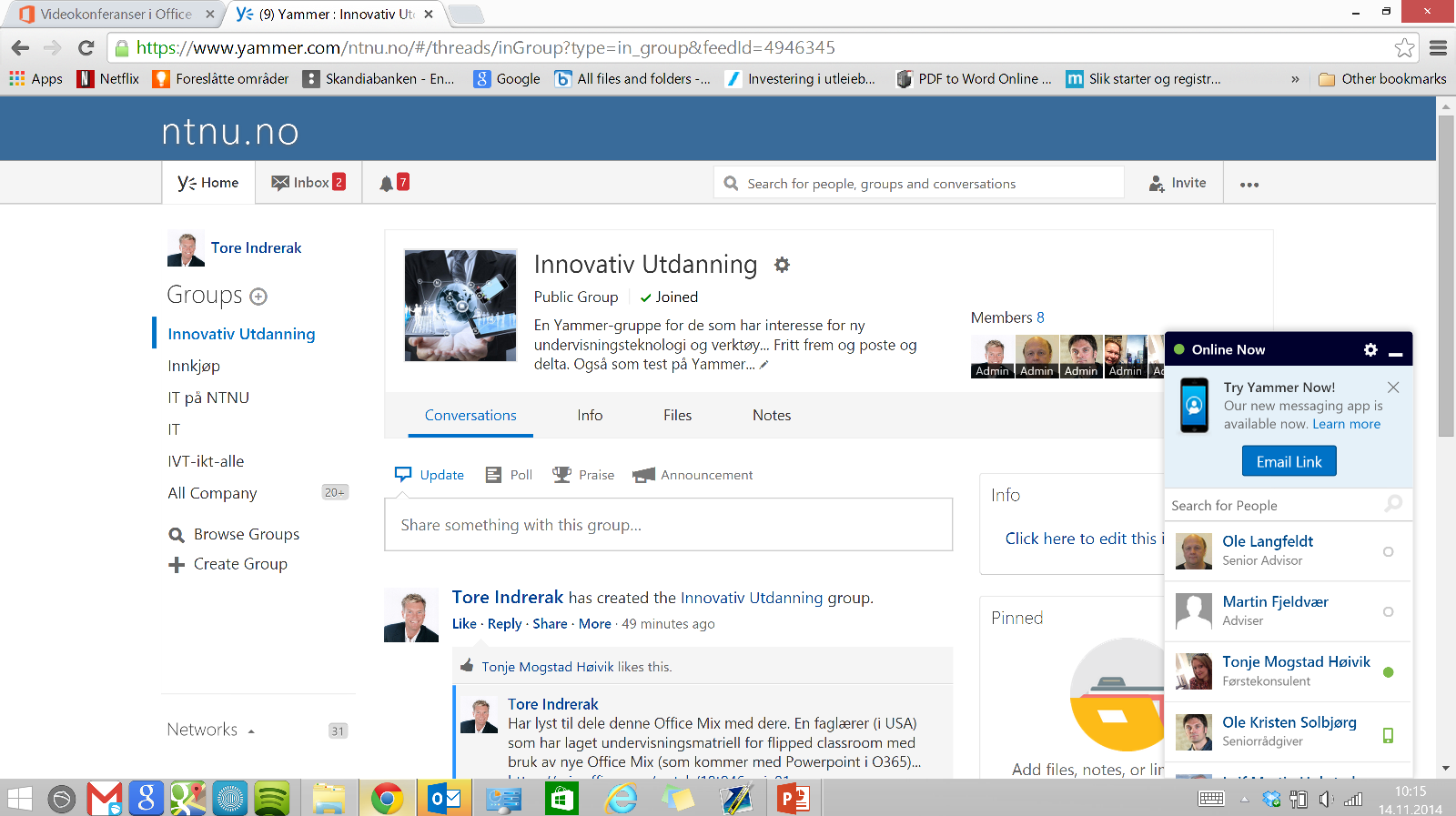Viewport: 1456px width, 816px height.
Task: Open chat with Tonje Mogstad Høivik
Action: coord(1288,671)
